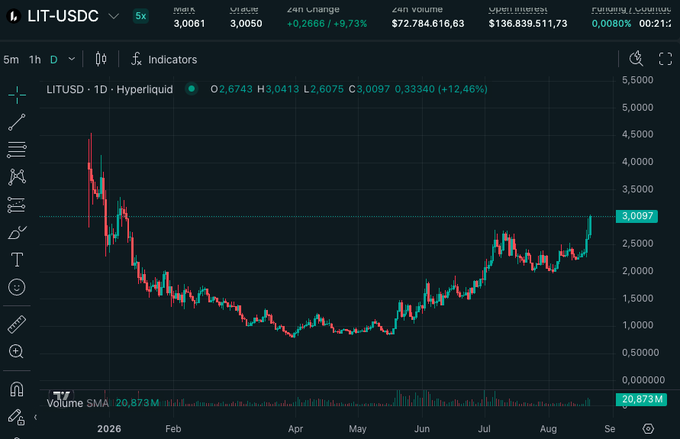Select the Text annotation tool

(x=17, y=260)
